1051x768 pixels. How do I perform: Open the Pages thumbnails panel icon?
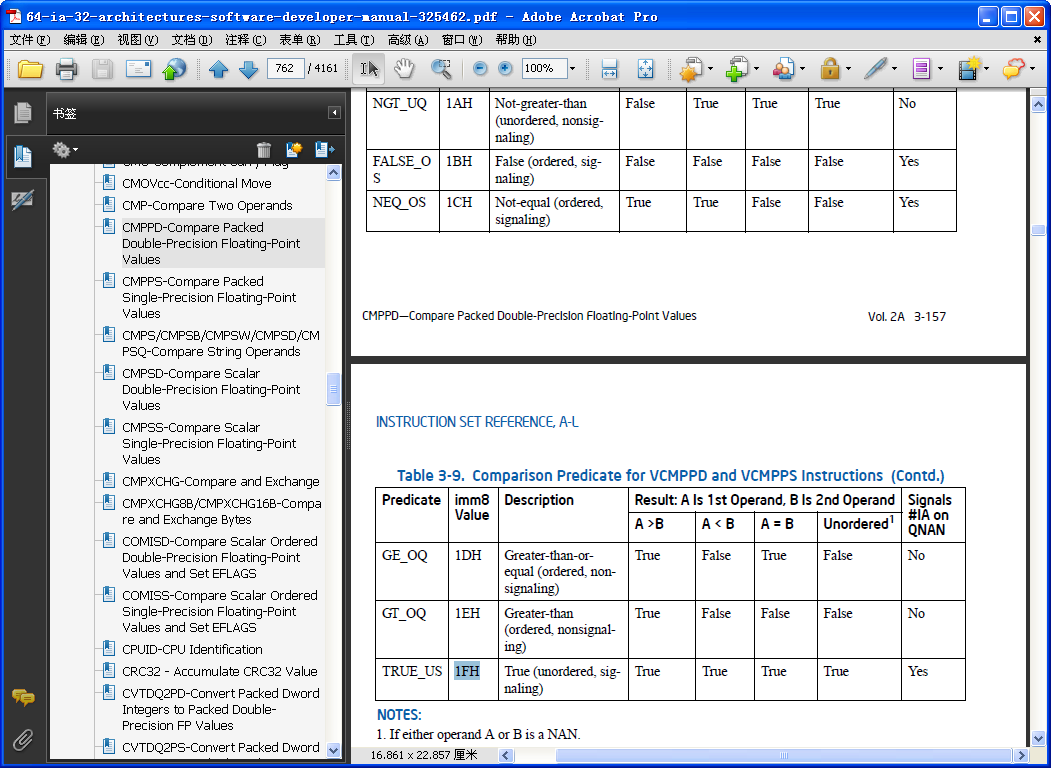pyautogui.click(x=23, y=113)
